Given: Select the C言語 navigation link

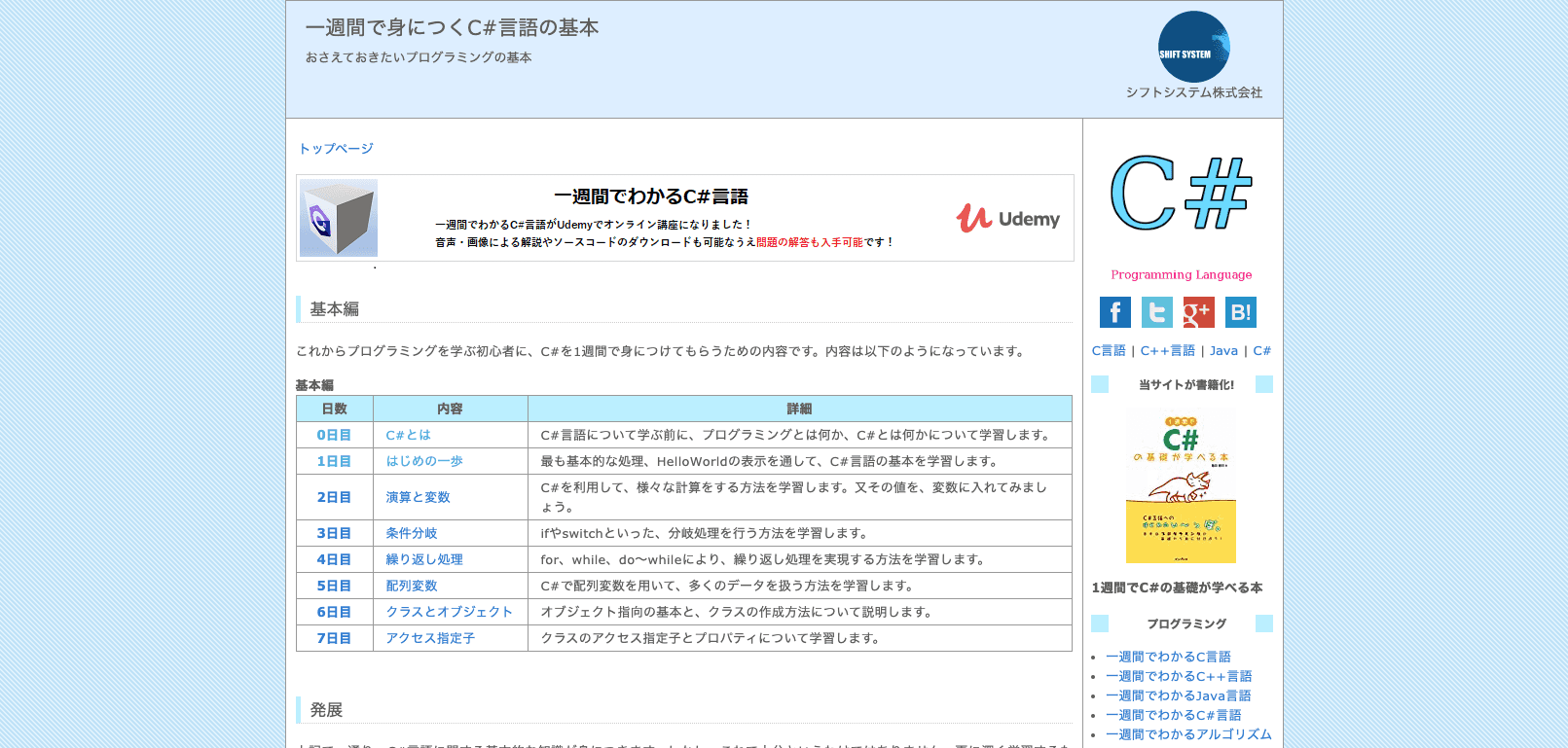Looking at the screenshot, I should [x=1108, y=351].
